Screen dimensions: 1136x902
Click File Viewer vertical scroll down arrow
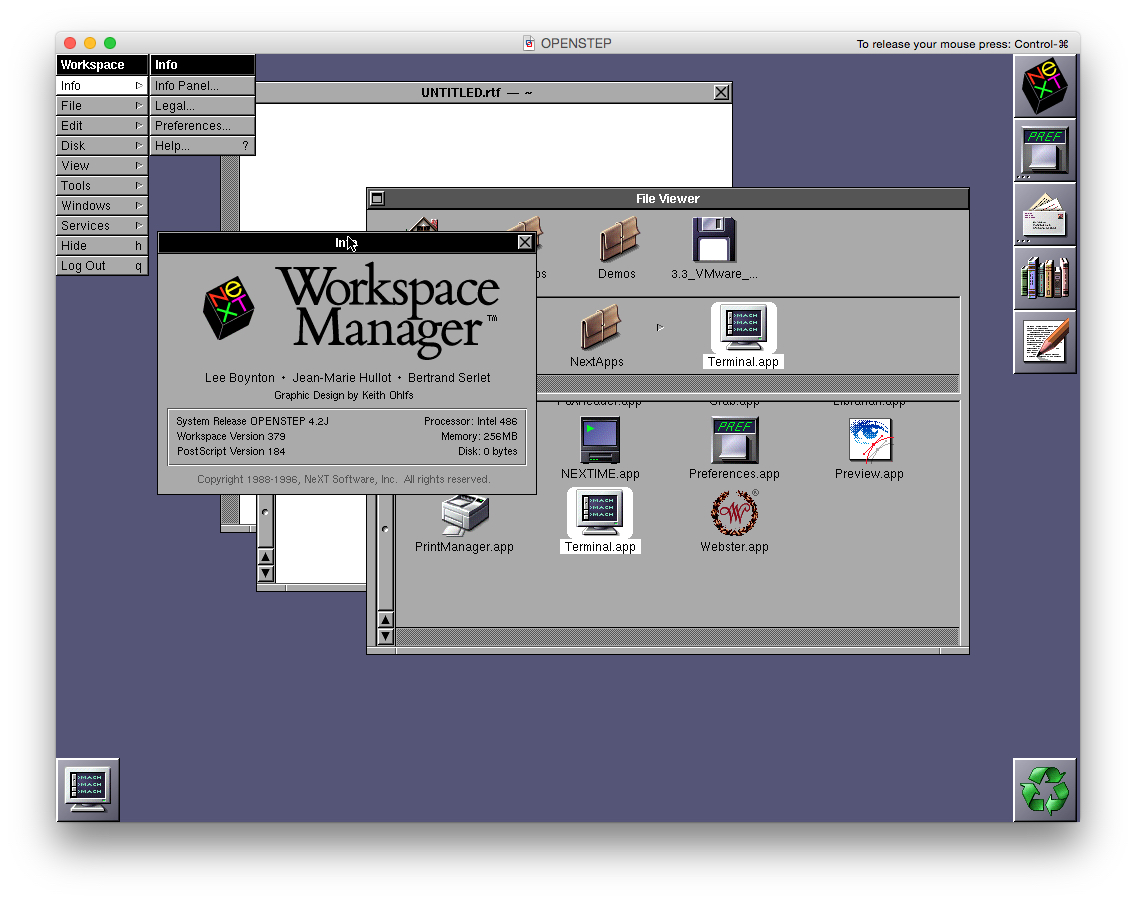[x=385, y=637]
